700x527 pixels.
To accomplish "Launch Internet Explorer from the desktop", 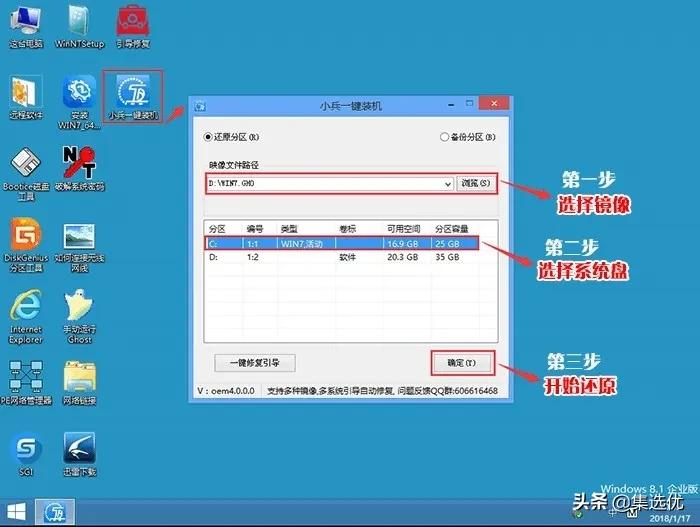I will tap(26, 316).
